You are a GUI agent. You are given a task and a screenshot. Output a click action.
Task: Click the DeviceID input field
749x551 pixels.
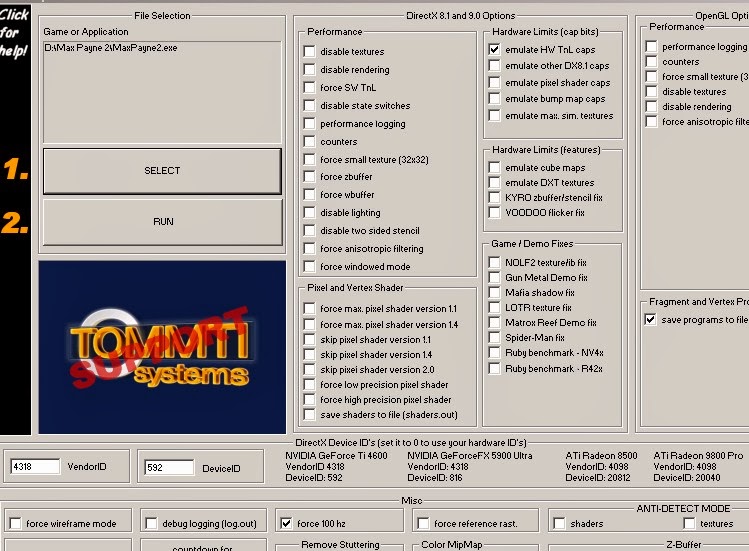click(170, 467)
